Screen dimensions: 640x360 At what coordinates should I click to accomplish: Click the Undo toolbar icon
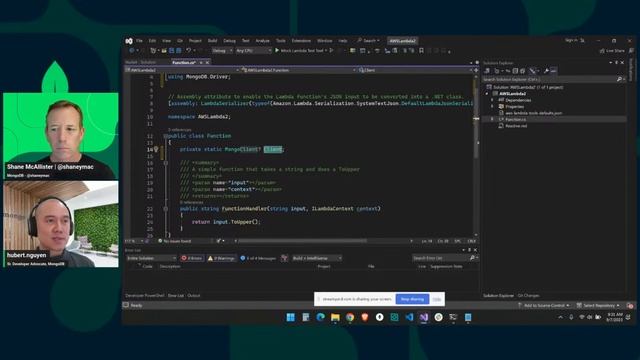[x=189, y=51]
